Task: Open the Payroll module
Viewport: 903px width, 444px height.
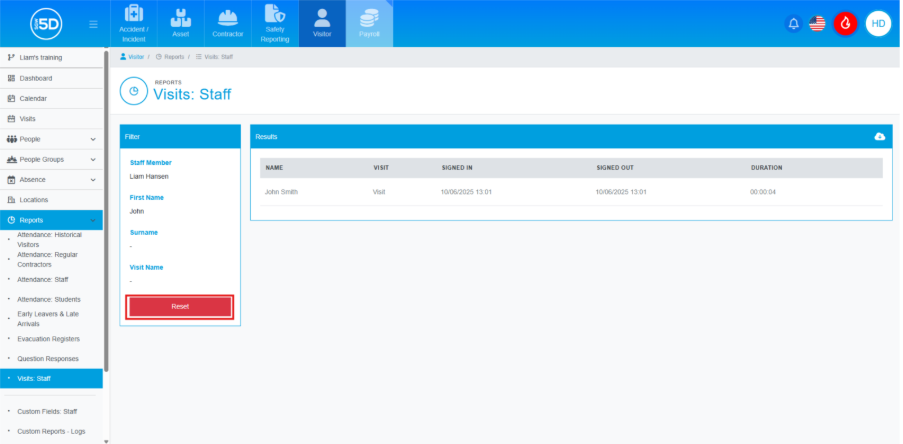Action: click(369, 24)
